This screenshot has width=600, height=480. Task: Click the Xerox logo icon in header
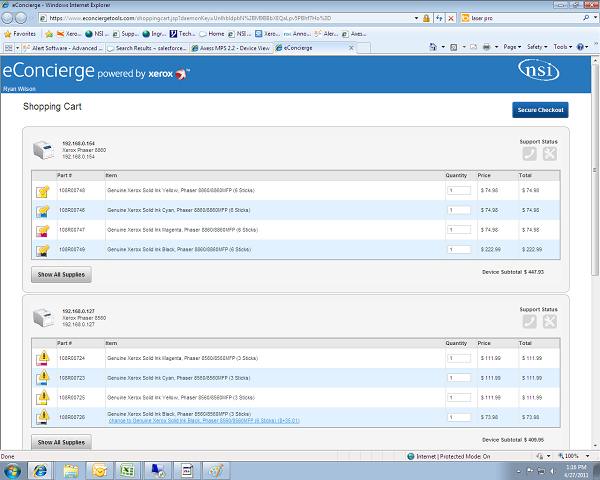point(182,74)
